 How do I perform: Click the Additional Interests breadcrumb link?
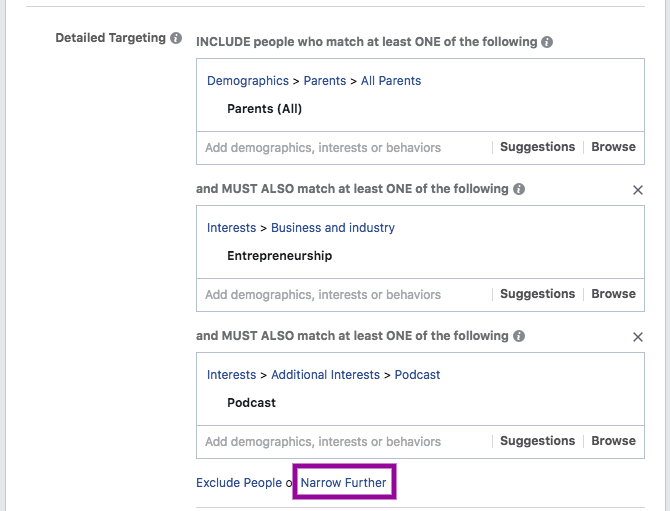325,375
